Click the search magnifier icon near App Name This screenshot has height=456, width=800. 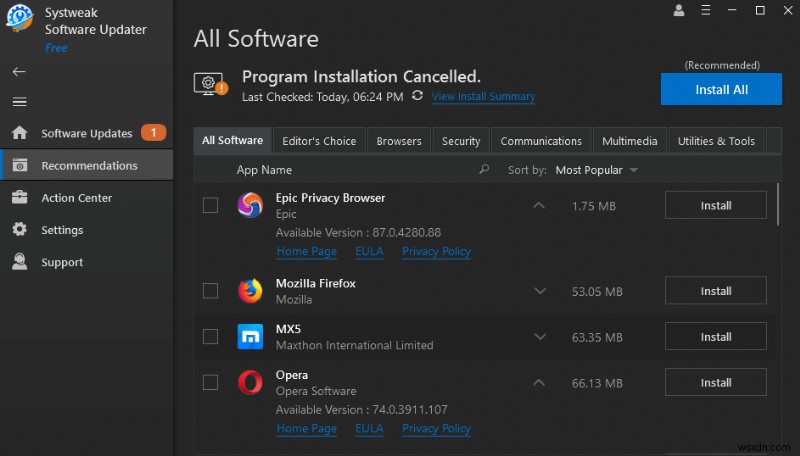485,170
